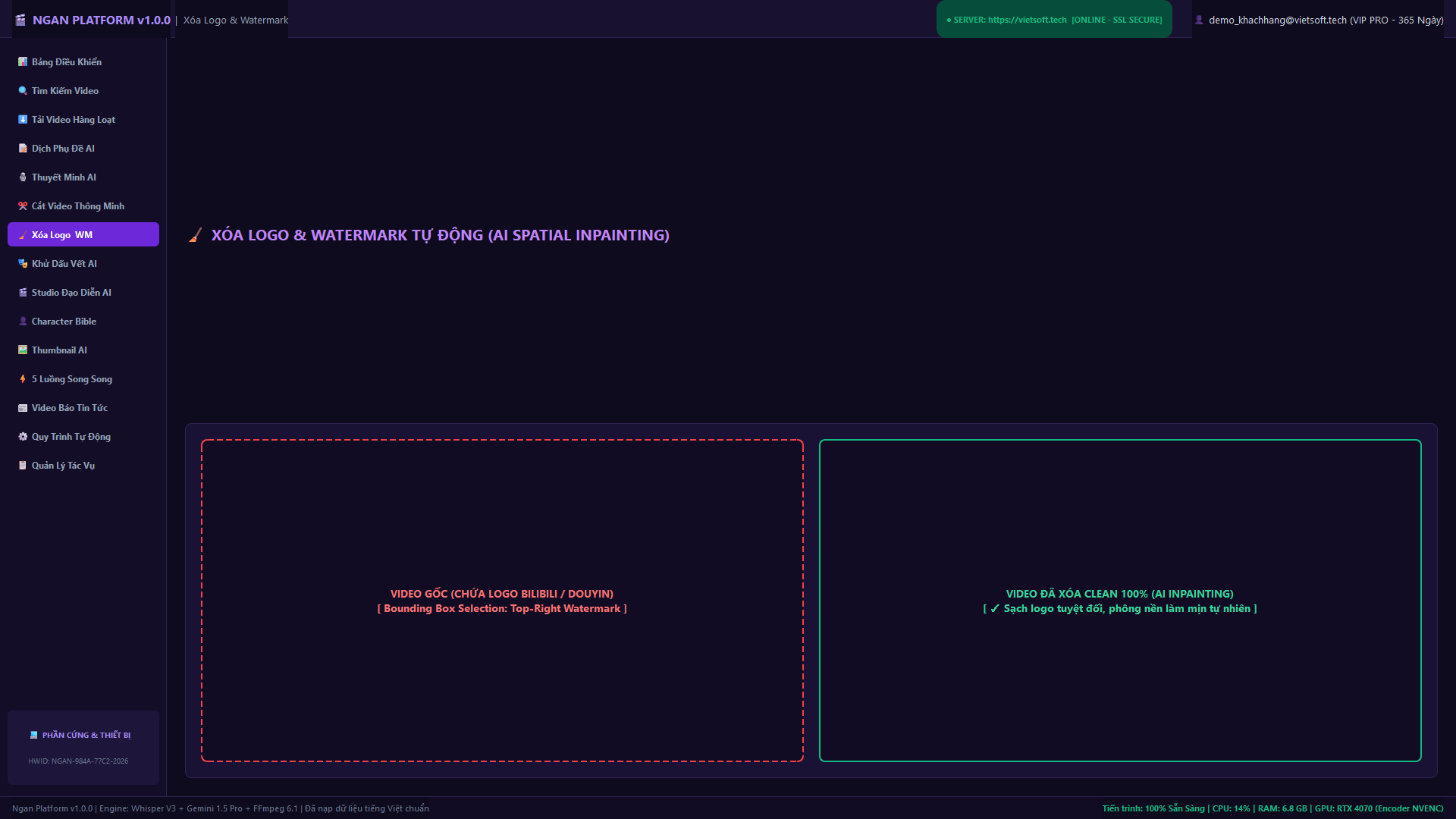The height and width of the screenshot is (819, 1456).
Task: Click the Tải Video Hàng Loạt download icon
Action: tap(23, 120)
